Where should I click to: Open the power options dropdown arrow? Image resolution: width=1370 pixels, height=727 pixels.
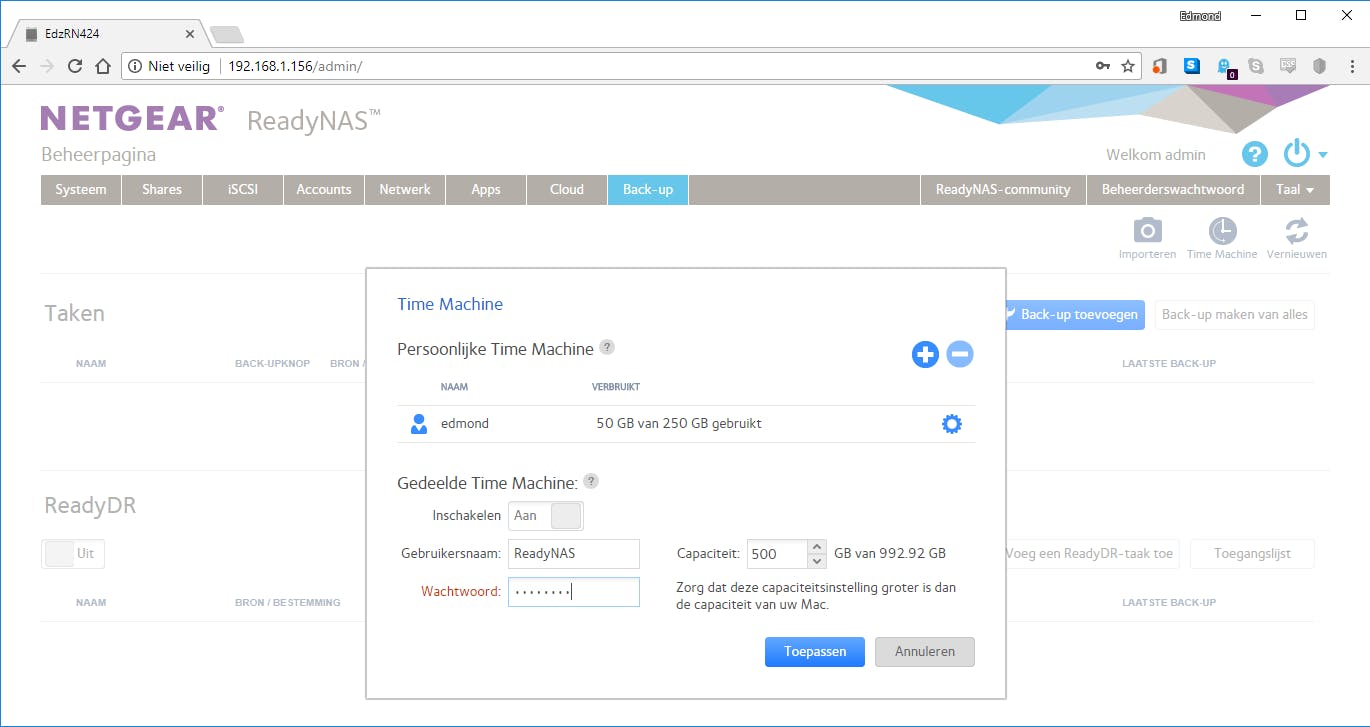(1323, 155)
